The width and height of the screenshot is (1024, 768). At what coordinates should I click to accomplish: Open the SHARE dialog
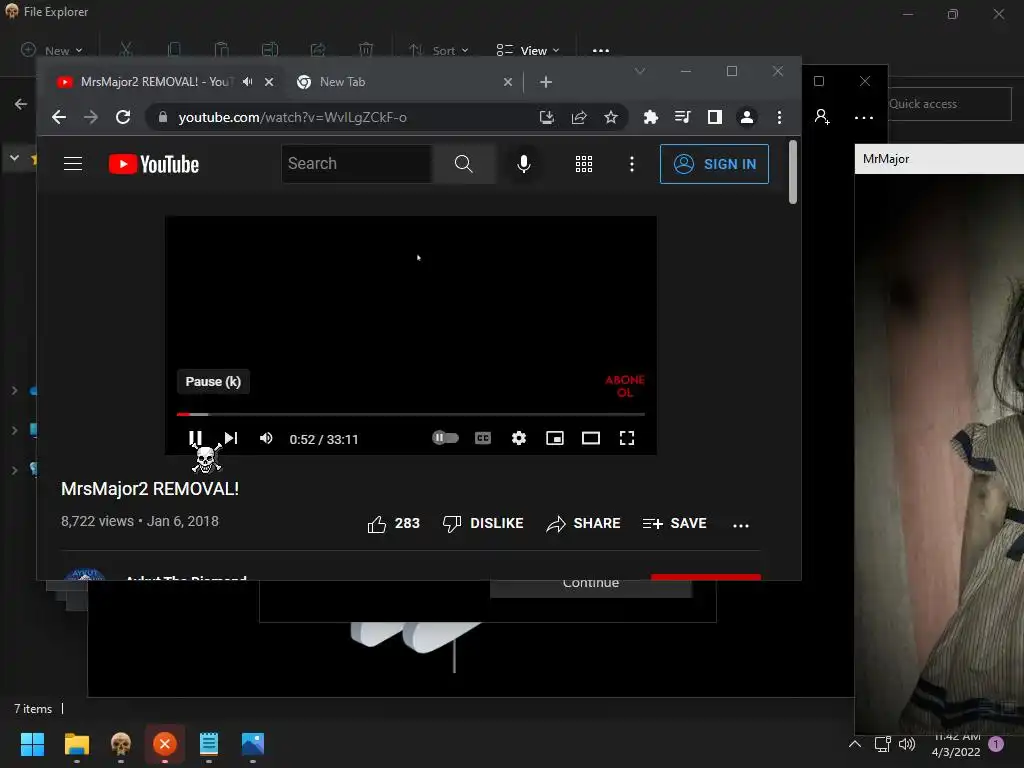tap(583, 523)
